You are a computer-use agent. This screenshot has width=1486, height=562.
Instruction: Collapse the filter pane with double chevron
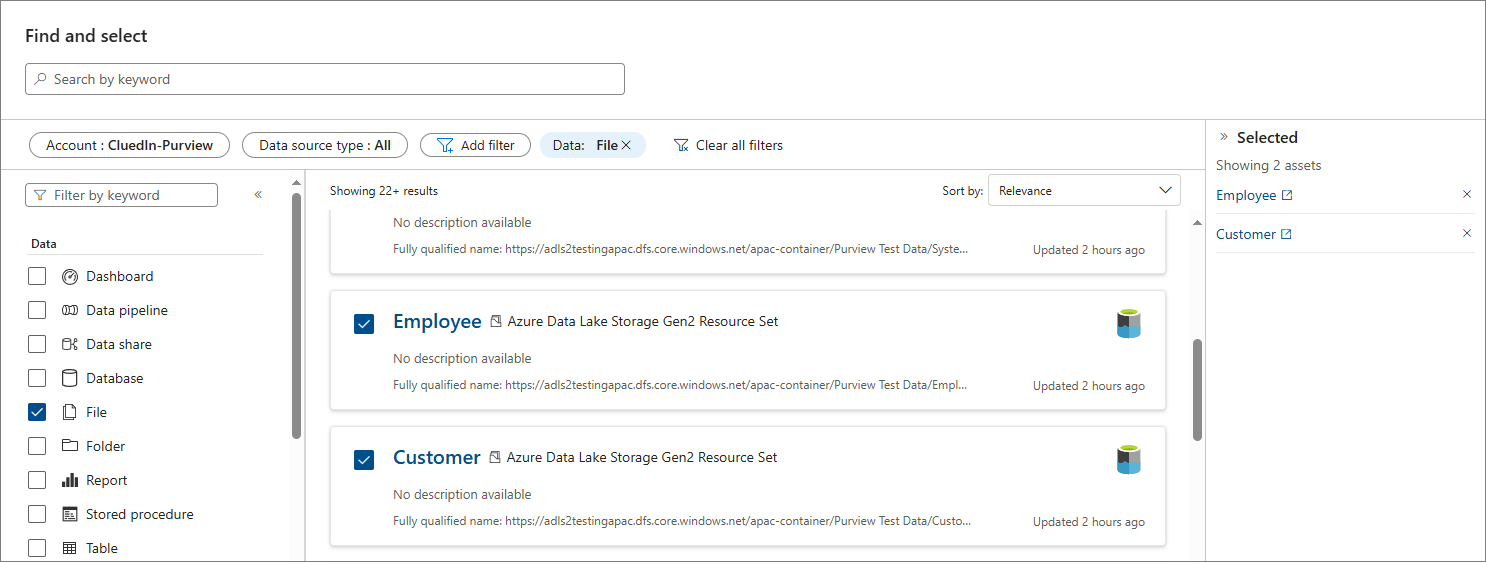click(258, 195)
